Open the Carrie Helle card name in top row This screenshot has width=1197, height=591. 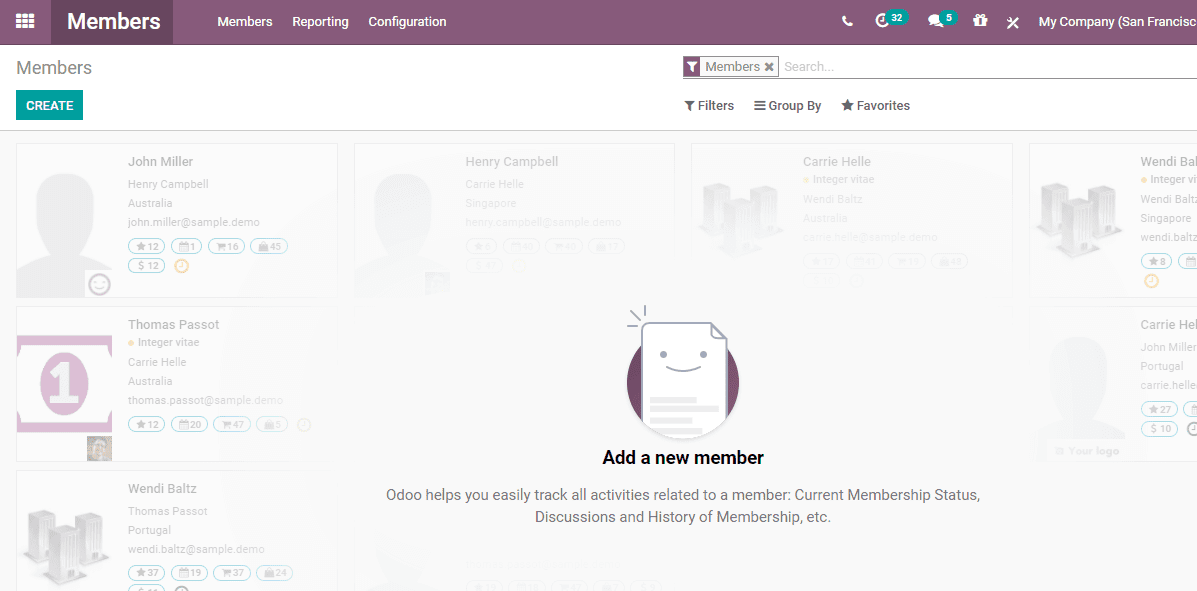(837, 162)
